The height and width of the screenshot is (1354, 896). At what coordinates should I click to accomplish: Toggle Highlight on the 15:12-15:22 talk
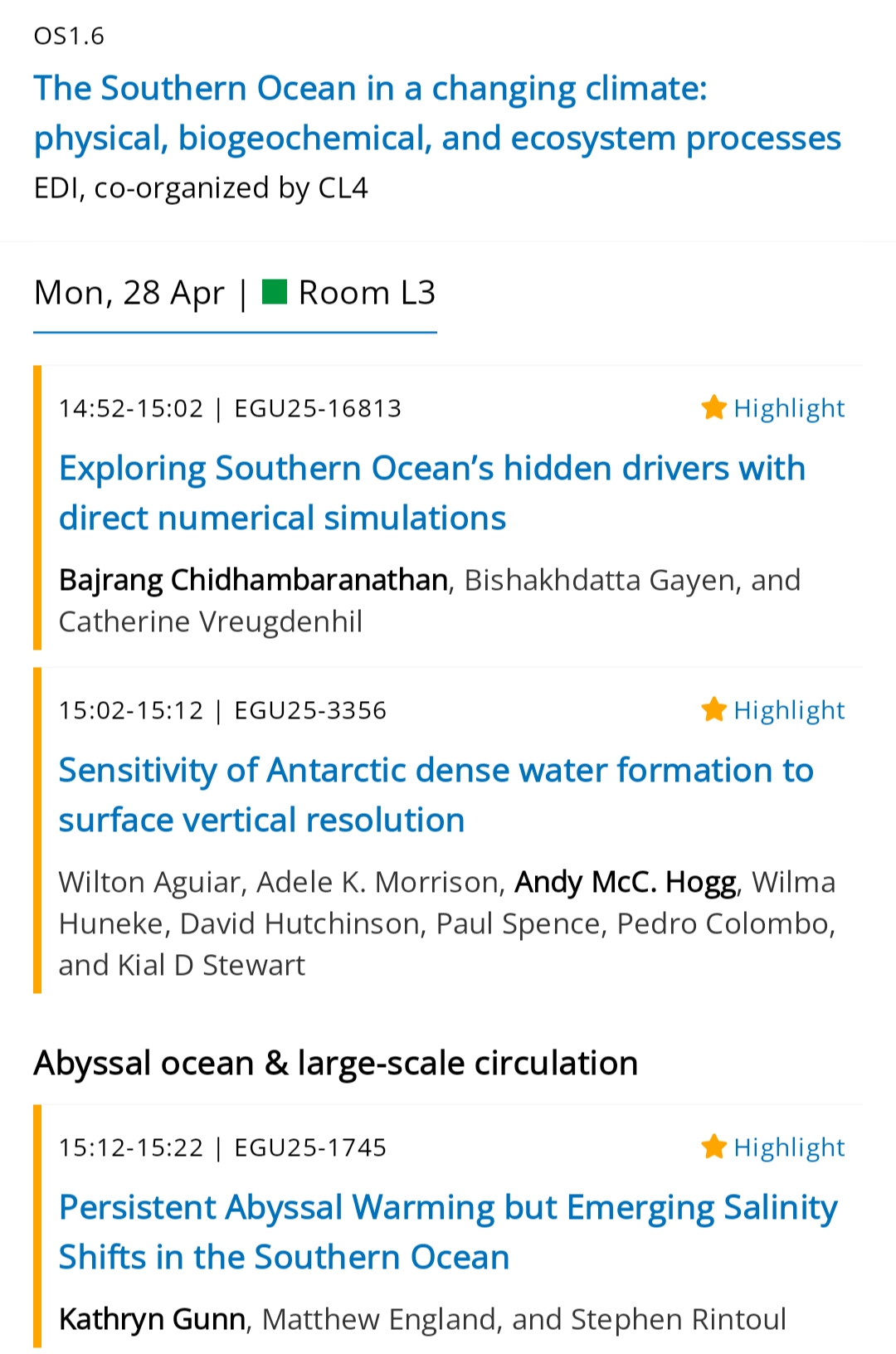click(x=788, y=1147)
